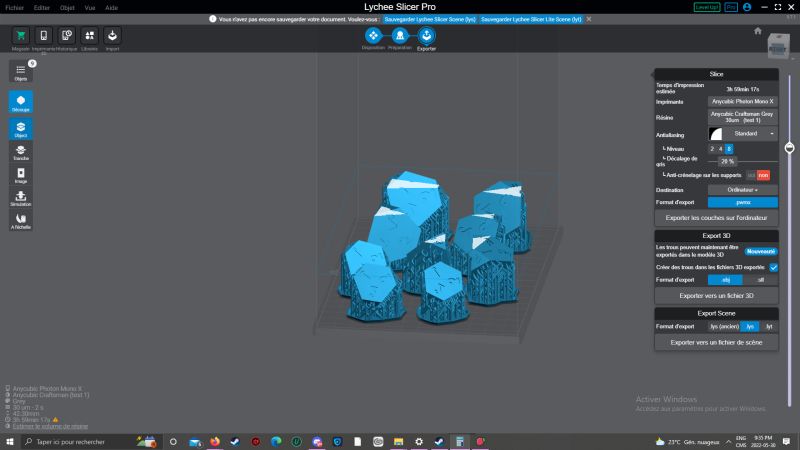Open the Imprimante printers icon
Viewport: 800px width, 450px height.
pyautogui.click(x=43, y=36)
